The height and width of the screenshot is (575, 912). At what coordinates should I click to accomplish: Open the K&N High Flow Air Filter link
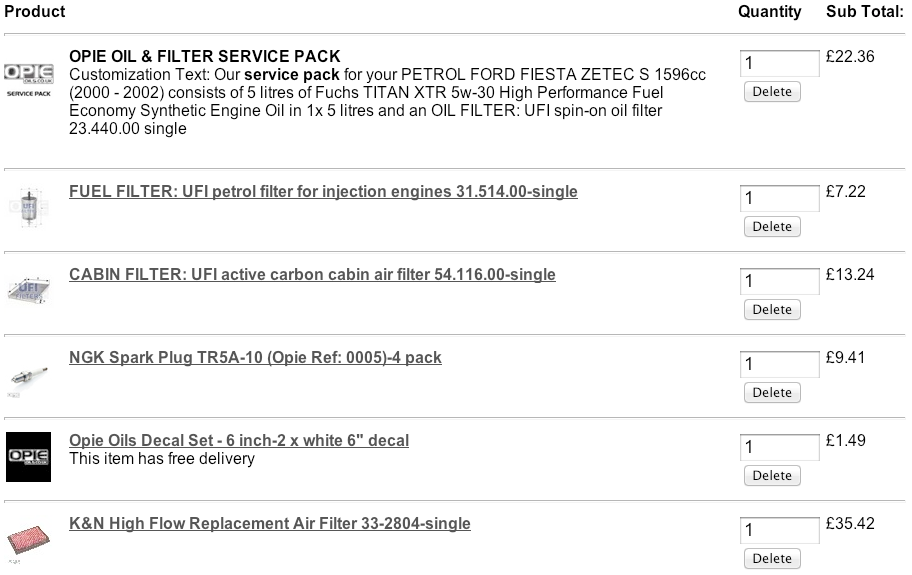[270, 524]
